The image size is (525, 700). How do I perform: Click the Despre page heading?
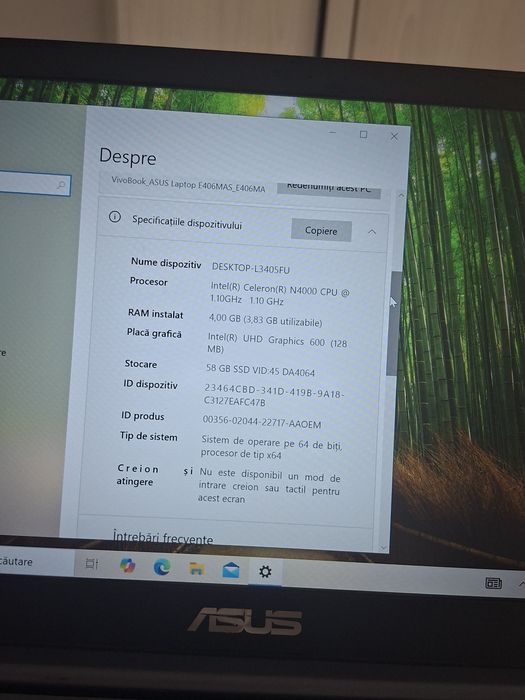pos(128,157)
